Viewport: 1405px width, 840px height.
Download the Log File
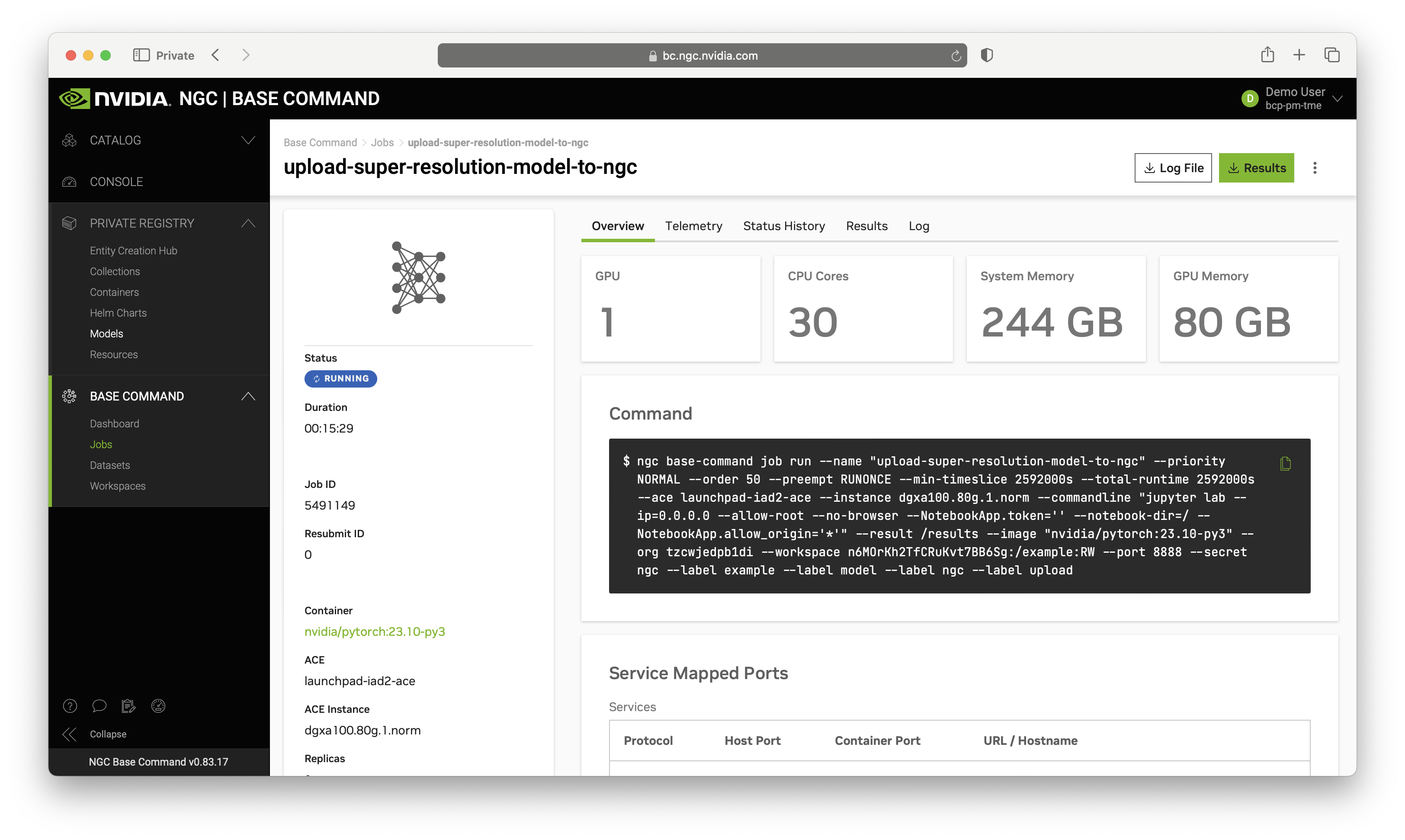(1173, 167)
